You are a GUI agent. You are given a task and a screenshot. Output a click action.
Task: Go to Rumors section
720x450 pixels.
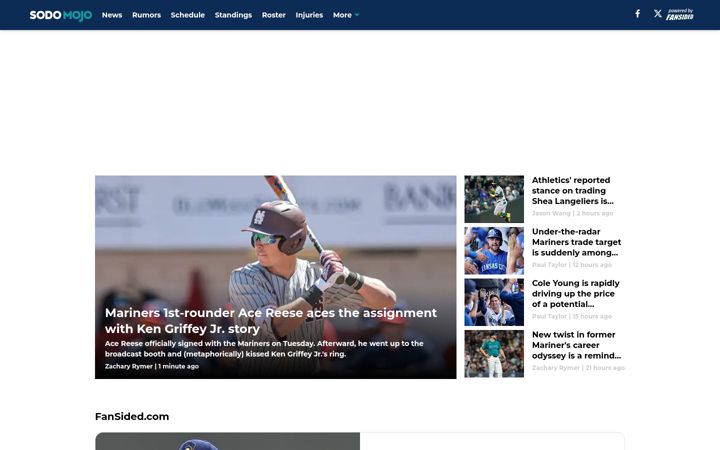pyautogui.click(x=146, y=15)
